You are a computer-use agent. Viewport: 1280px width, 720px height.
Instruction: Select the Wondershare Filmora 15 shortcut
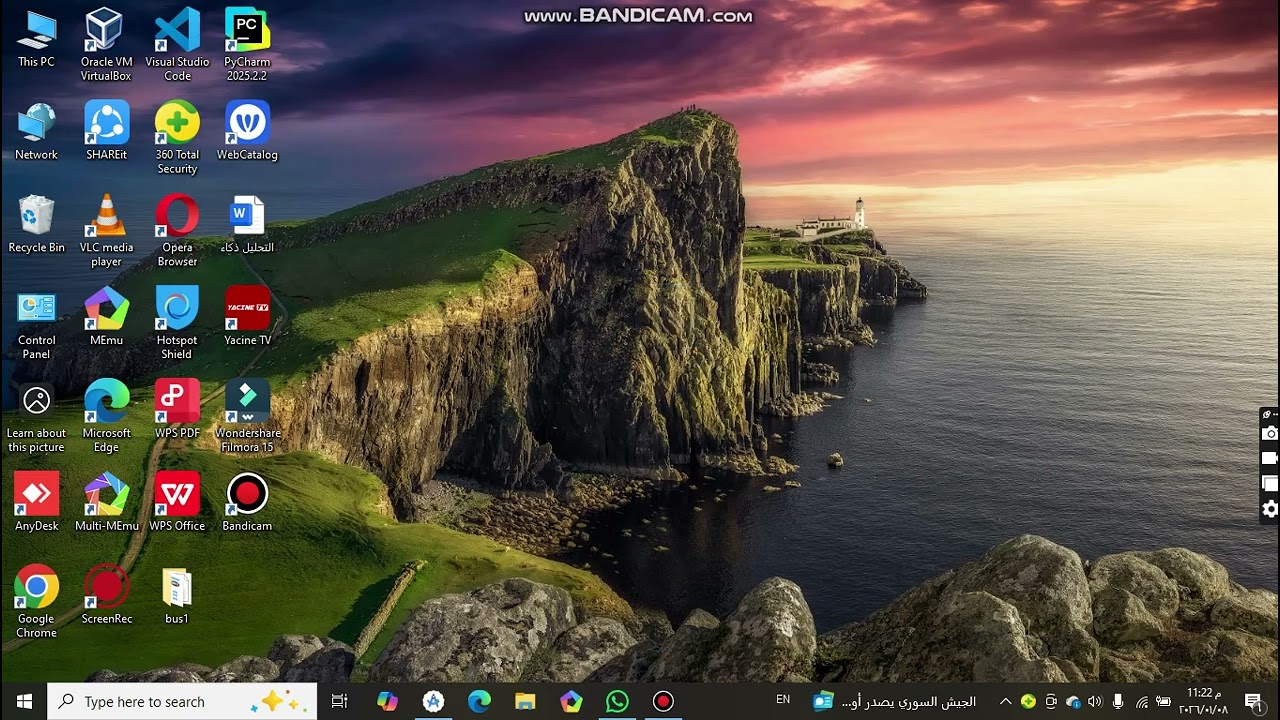point(247,416)
